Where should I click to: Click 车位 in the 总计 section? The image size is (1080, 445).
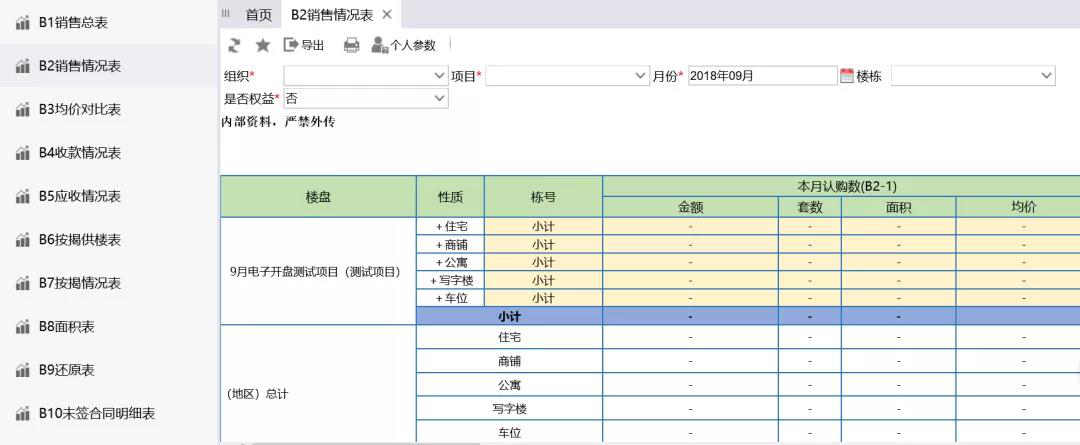(x=509, y=433)
